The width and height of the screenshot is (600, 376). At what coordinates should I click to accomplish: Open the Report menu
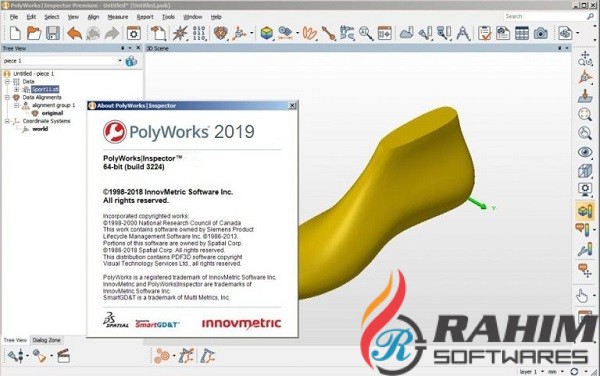pos(145,17)
